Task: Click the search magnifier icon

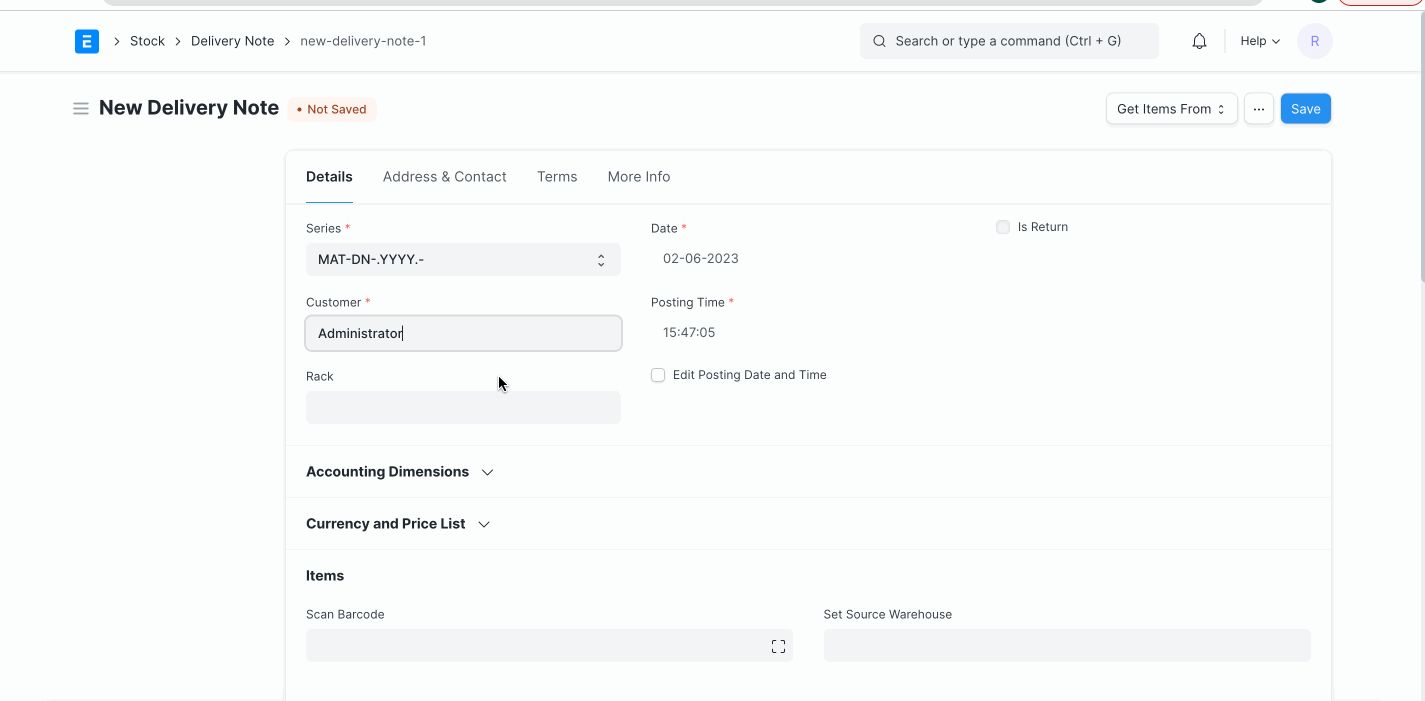Action: click(x=879, y=41)
